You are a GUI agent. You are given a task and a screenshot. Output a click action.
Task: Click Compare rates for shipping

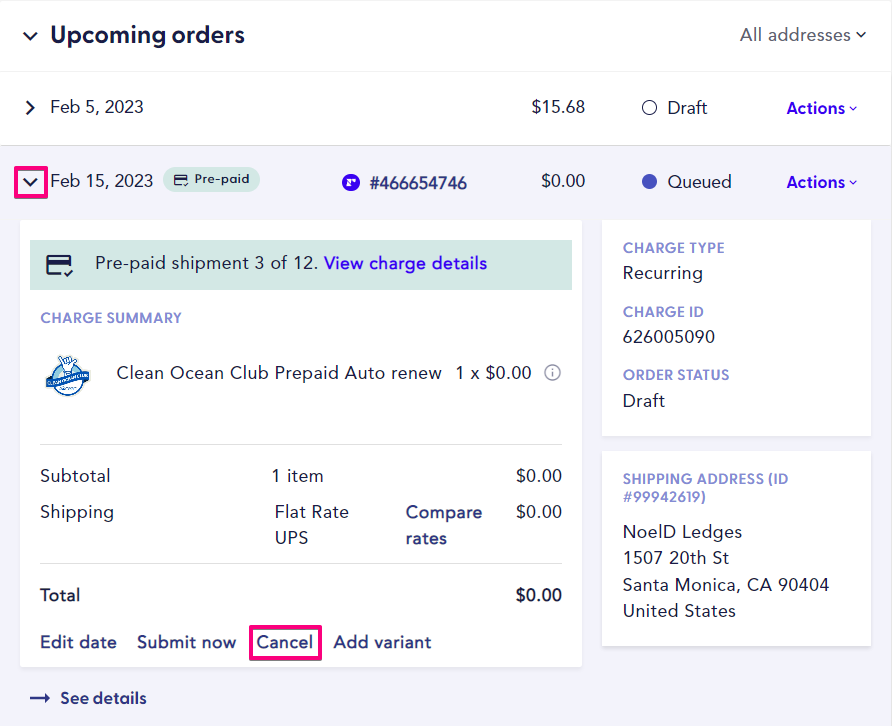(x=443, y=525)
